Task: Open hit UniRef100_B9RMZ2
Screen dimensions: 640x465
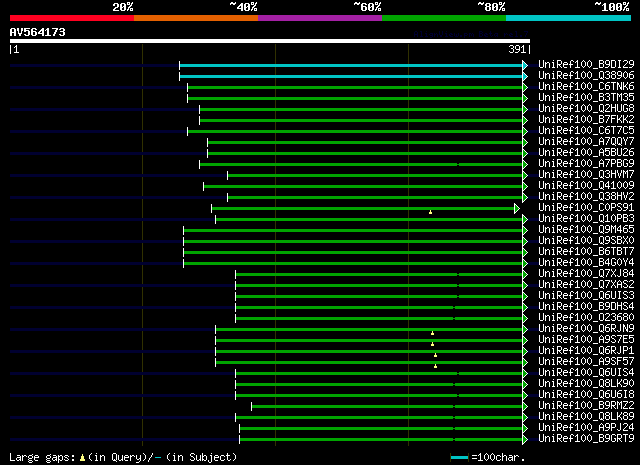Action: coord(586,406)
